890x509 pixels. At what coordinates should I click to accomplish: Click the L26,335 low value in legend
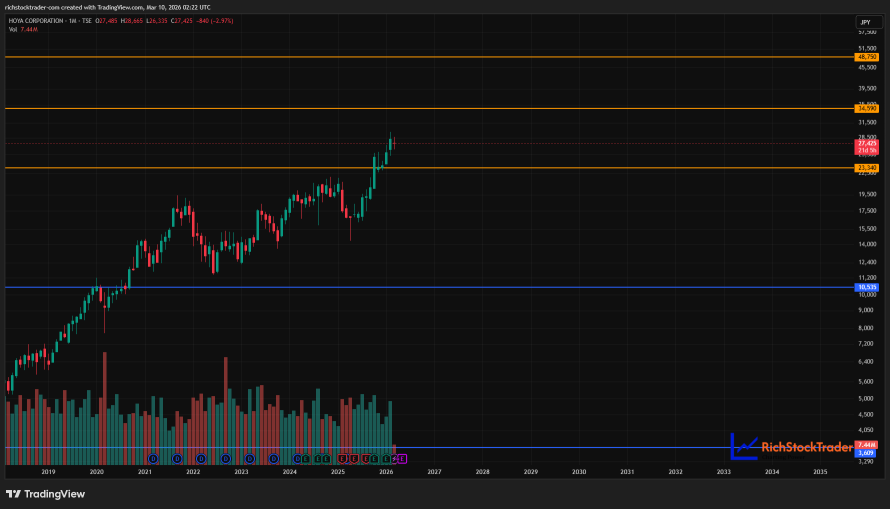point(157,21)
